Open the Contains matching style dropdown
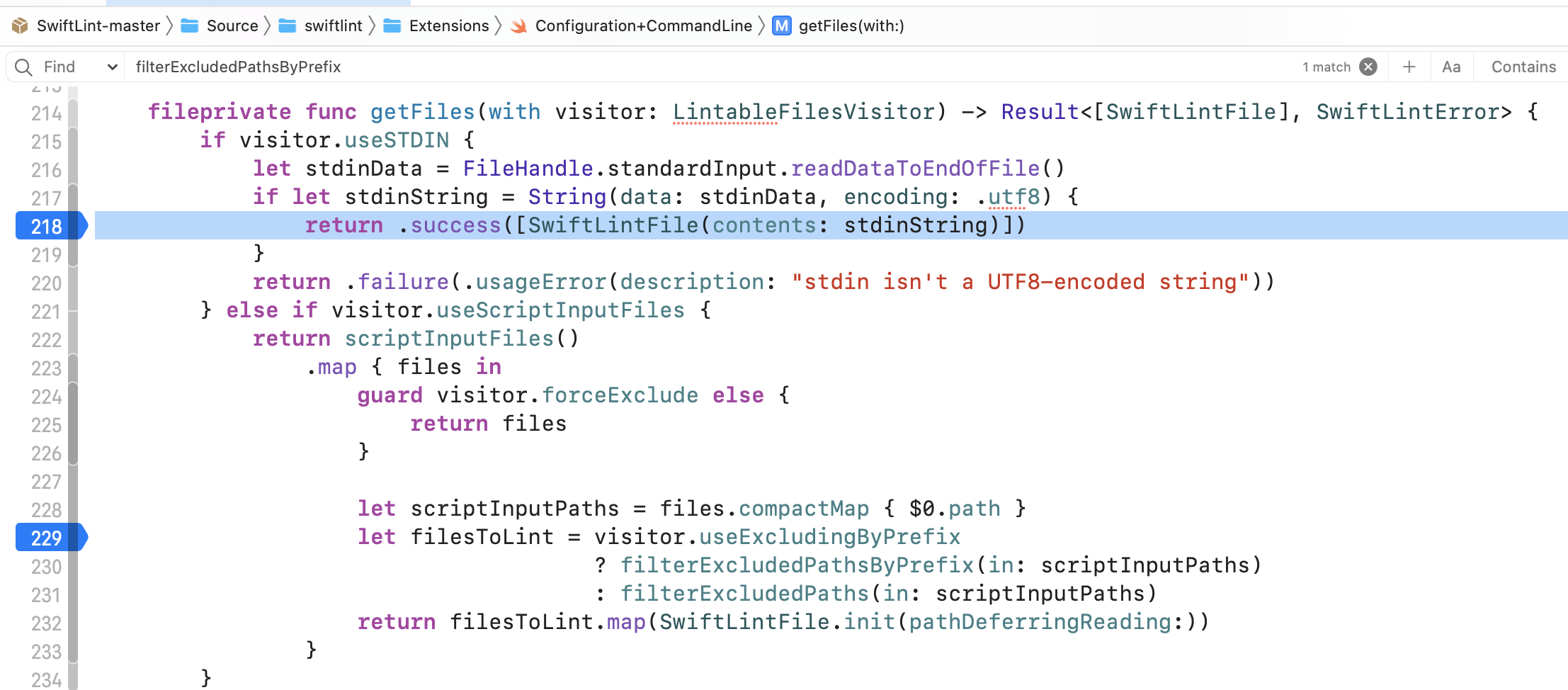Screen dimensions: 1568x690 tap(1521, 66)
